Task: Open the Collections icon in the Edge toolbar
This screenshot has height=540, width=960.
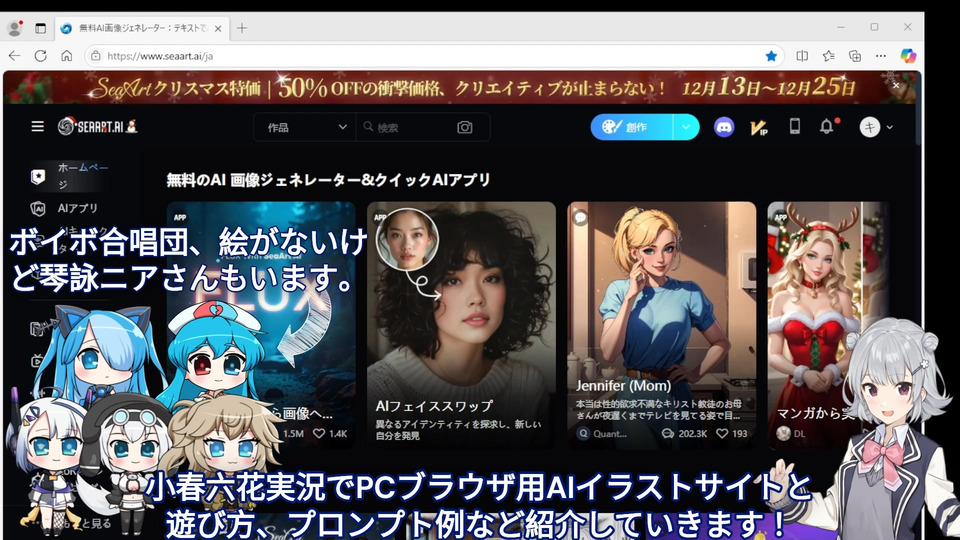Action: [855, 56]
